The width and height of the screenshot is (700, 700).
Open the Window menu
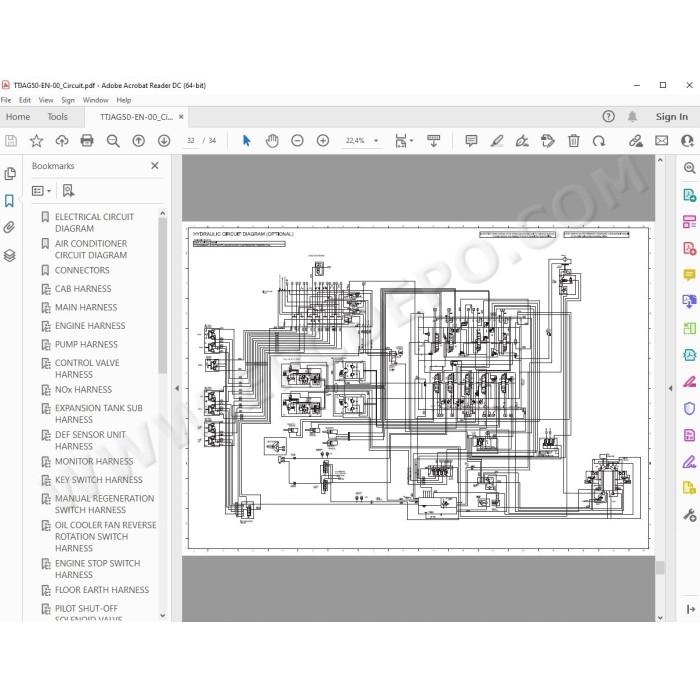point(96,100)
